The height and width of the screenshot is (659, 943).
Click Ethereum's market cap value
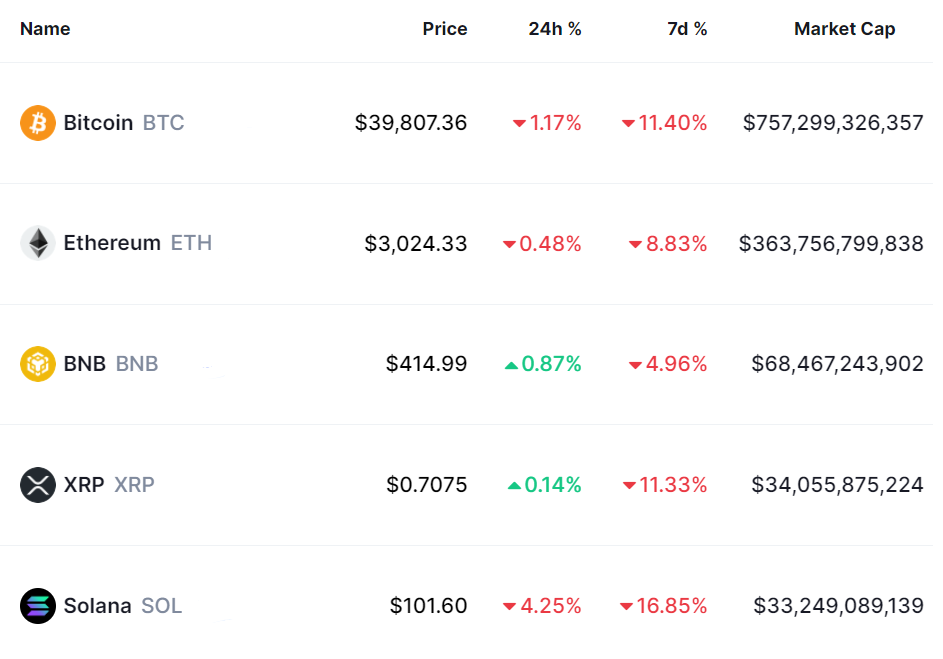tap(831, 243)
